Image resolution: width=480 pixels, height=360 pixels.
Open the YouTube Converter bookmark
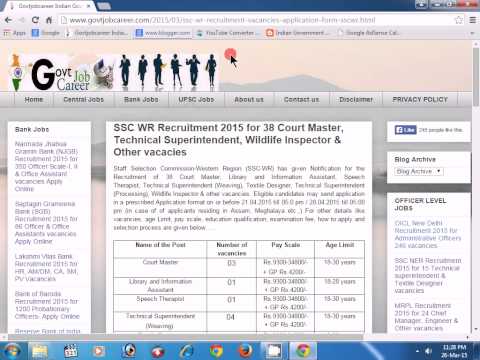pos(227,33)
